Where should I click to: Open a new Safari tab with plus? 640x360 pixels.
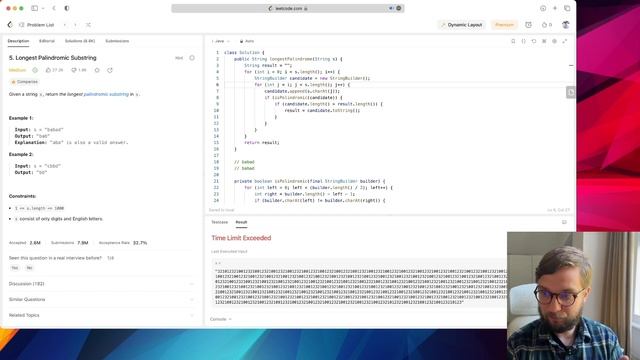coord(555,8)
